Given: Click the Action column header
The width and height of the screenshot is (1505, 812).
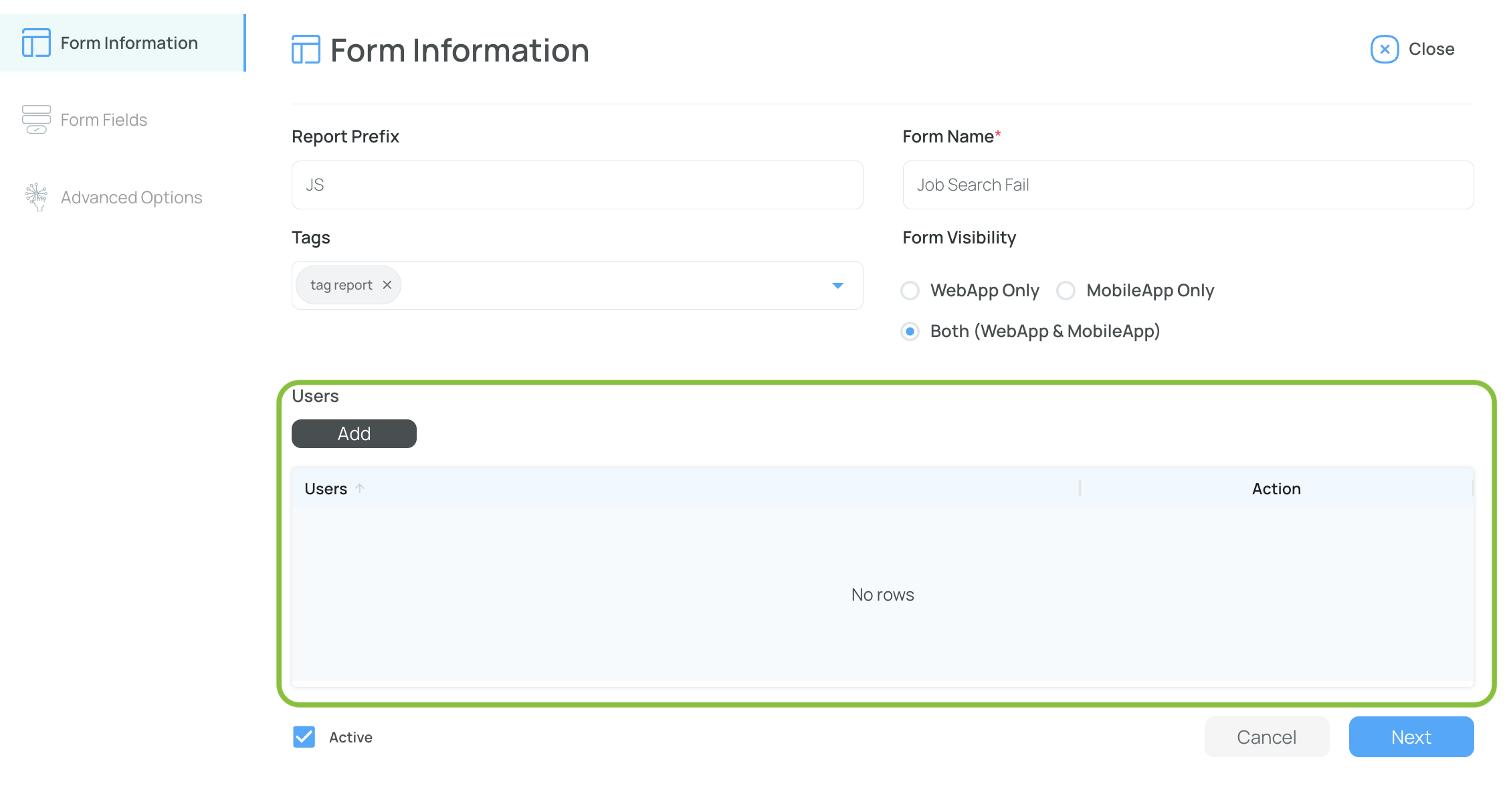Looking at the screenshot, I should [x=1276, y=489].
